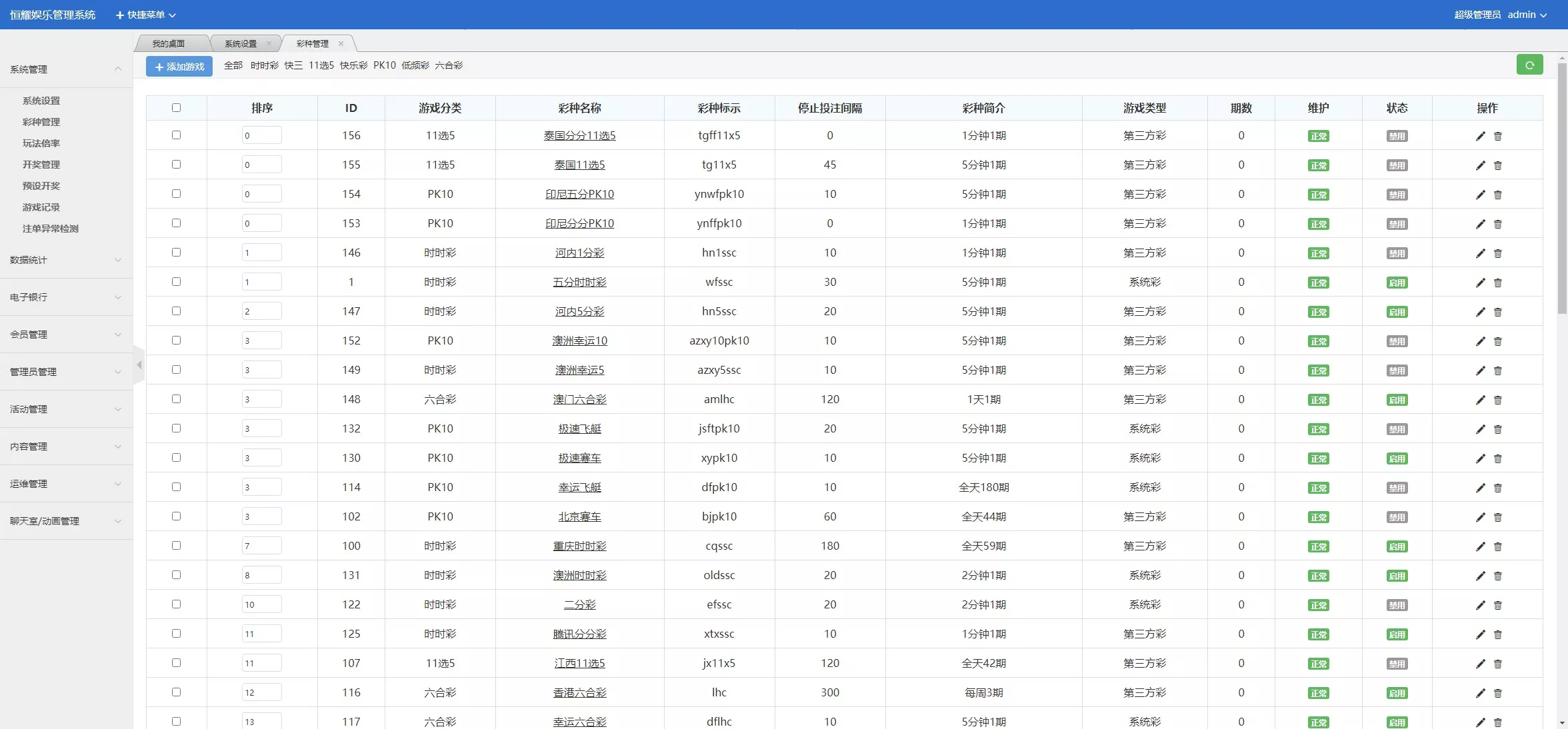Click the 添加游戏 button

(x=179, y=66)
